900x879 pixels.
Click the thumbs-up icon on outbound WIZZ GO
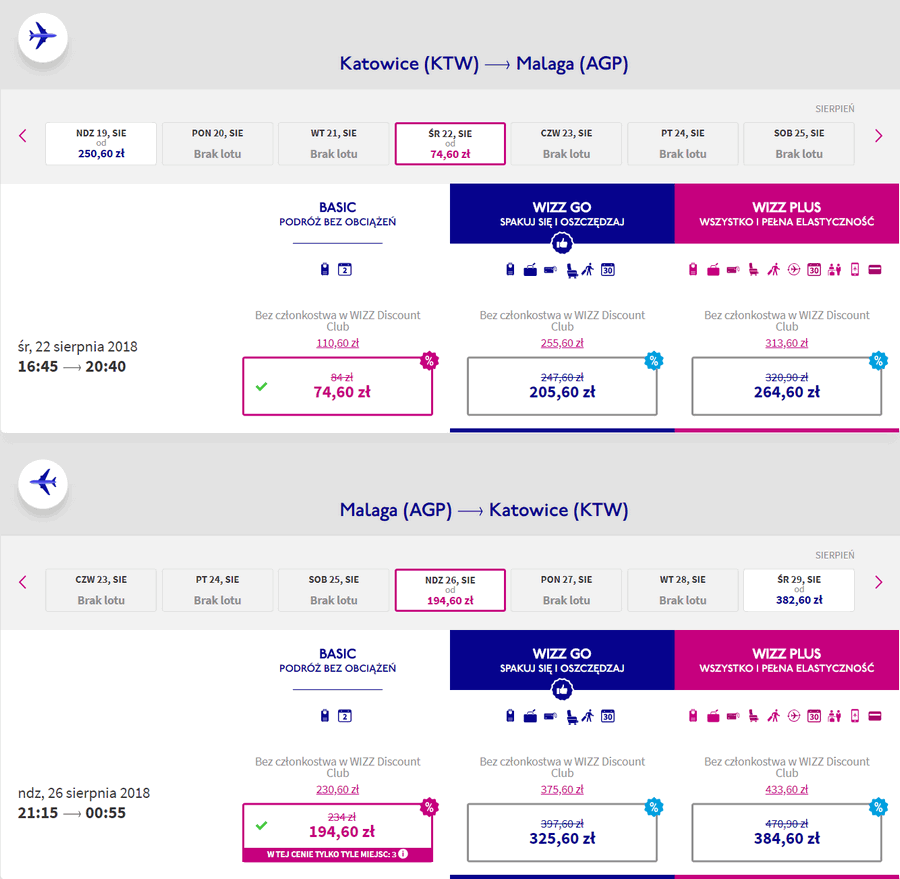click(x=562, y=243)
